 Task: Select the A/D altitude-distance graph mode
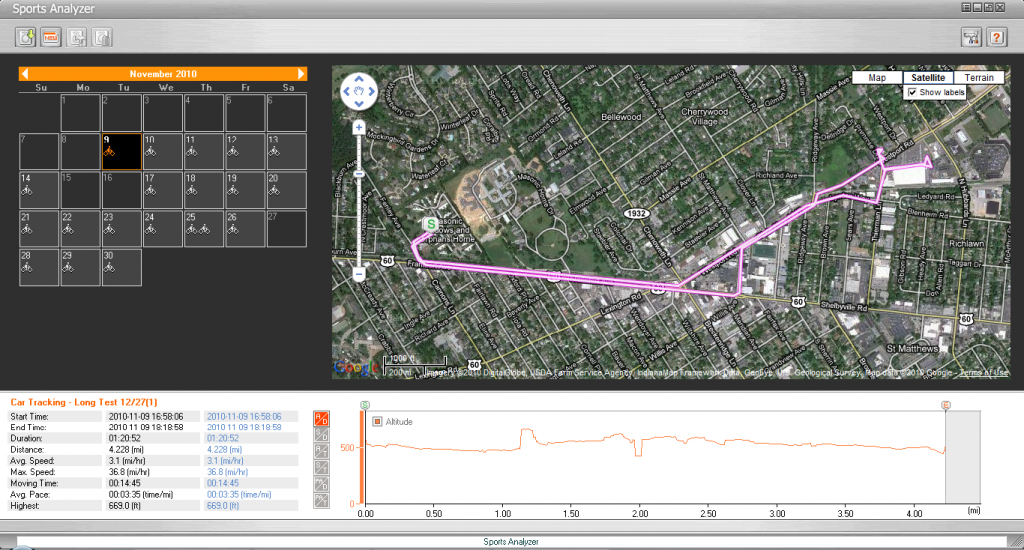point(321,419)
